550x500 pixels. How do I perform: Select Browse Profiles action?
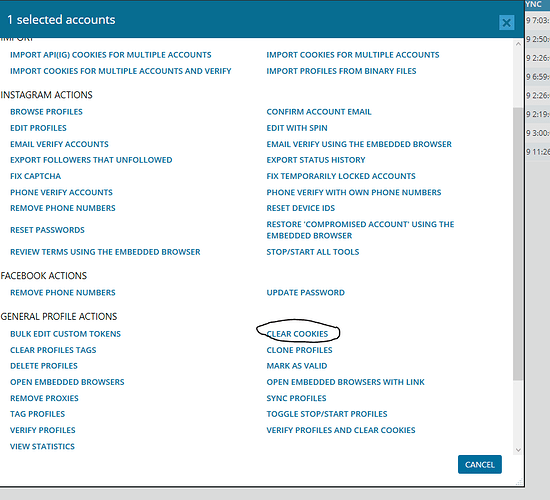[x=46, y=112]
